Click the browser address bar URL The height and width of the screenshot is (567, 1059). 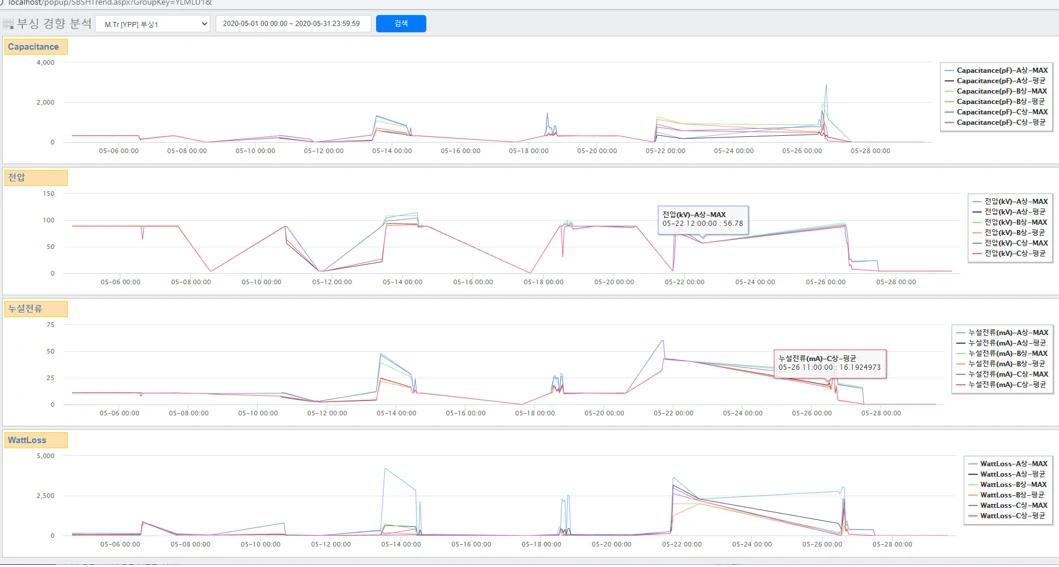coord(109,3)
